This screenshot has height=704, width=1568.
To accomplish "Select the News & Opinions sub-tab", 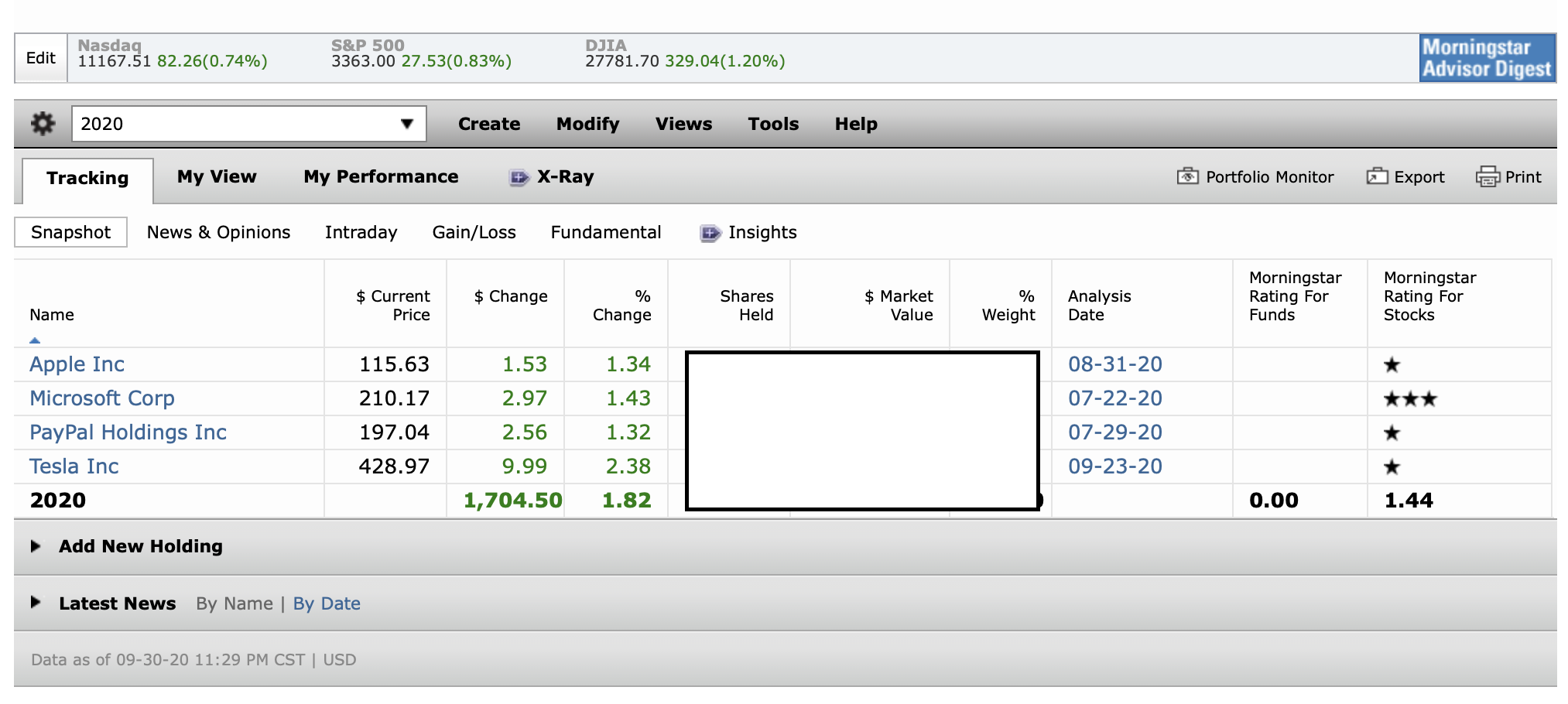I will click(x=218, y=232).
